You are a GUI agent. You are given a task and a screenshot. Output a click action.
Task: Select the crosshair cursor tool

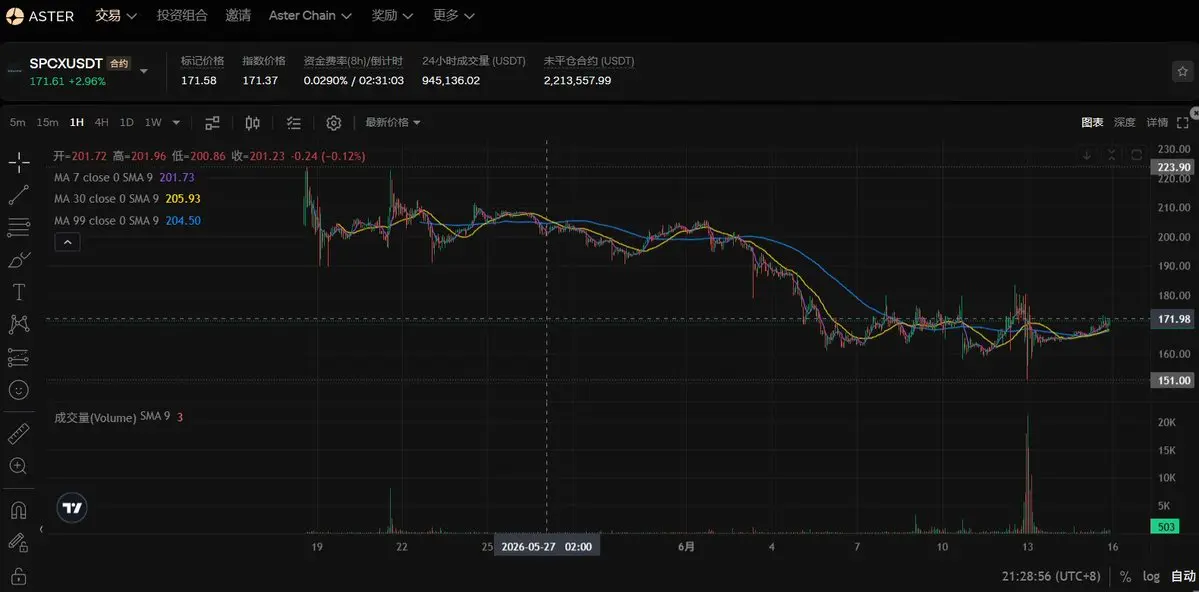click(x=18, y=162)
